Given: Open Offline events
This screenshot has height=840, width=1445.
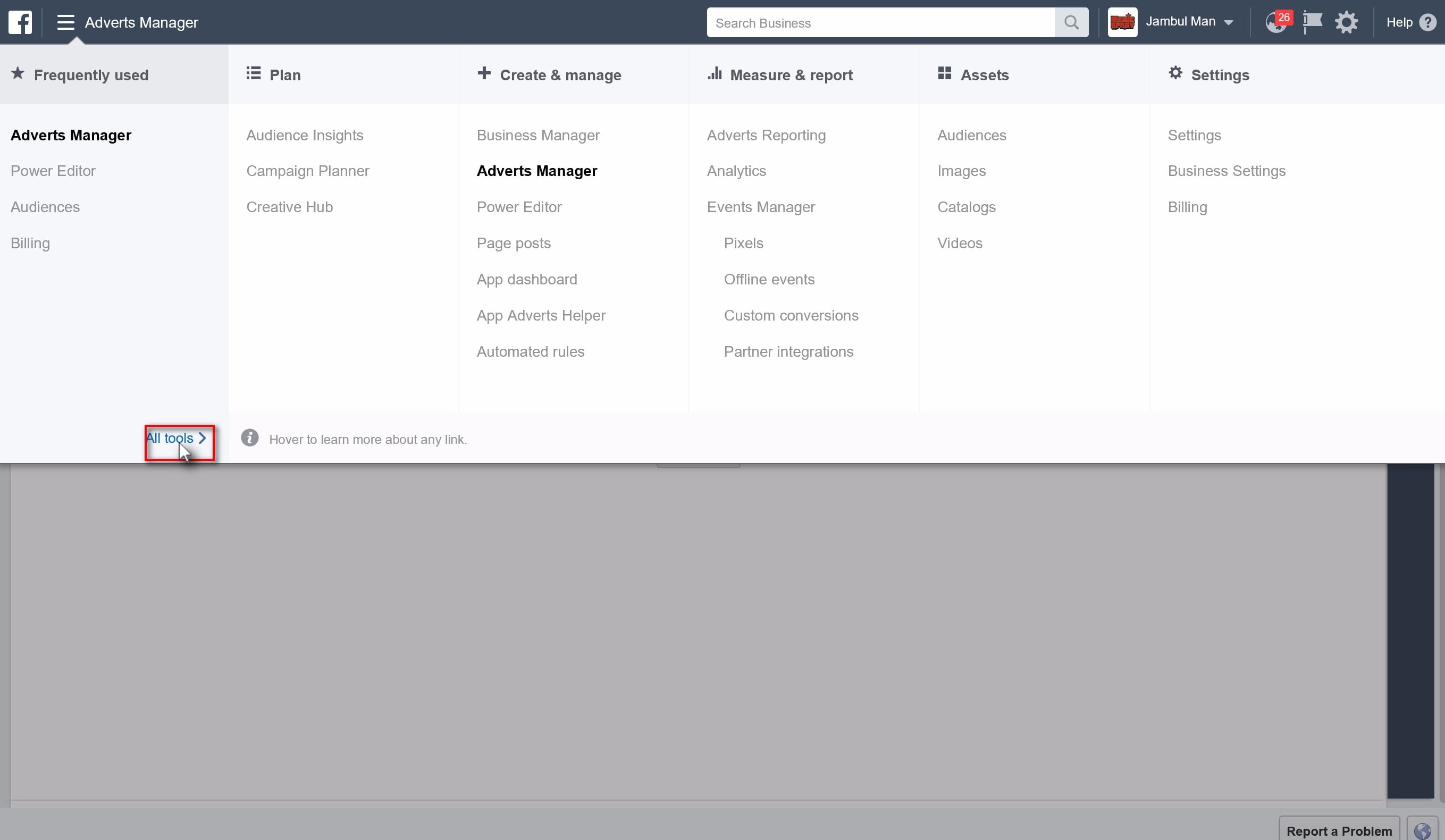Looking at the screenshot, I should pos(769,279).
